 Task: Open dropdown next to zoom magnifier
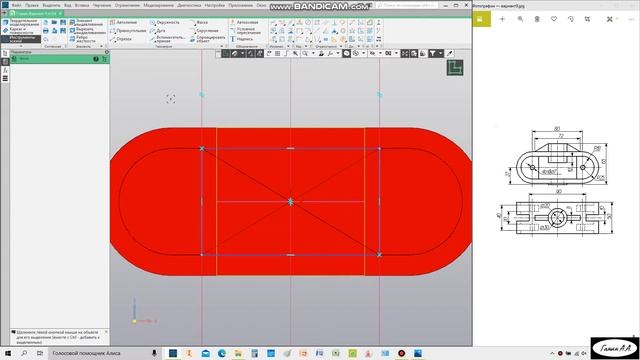coord(313,53)
